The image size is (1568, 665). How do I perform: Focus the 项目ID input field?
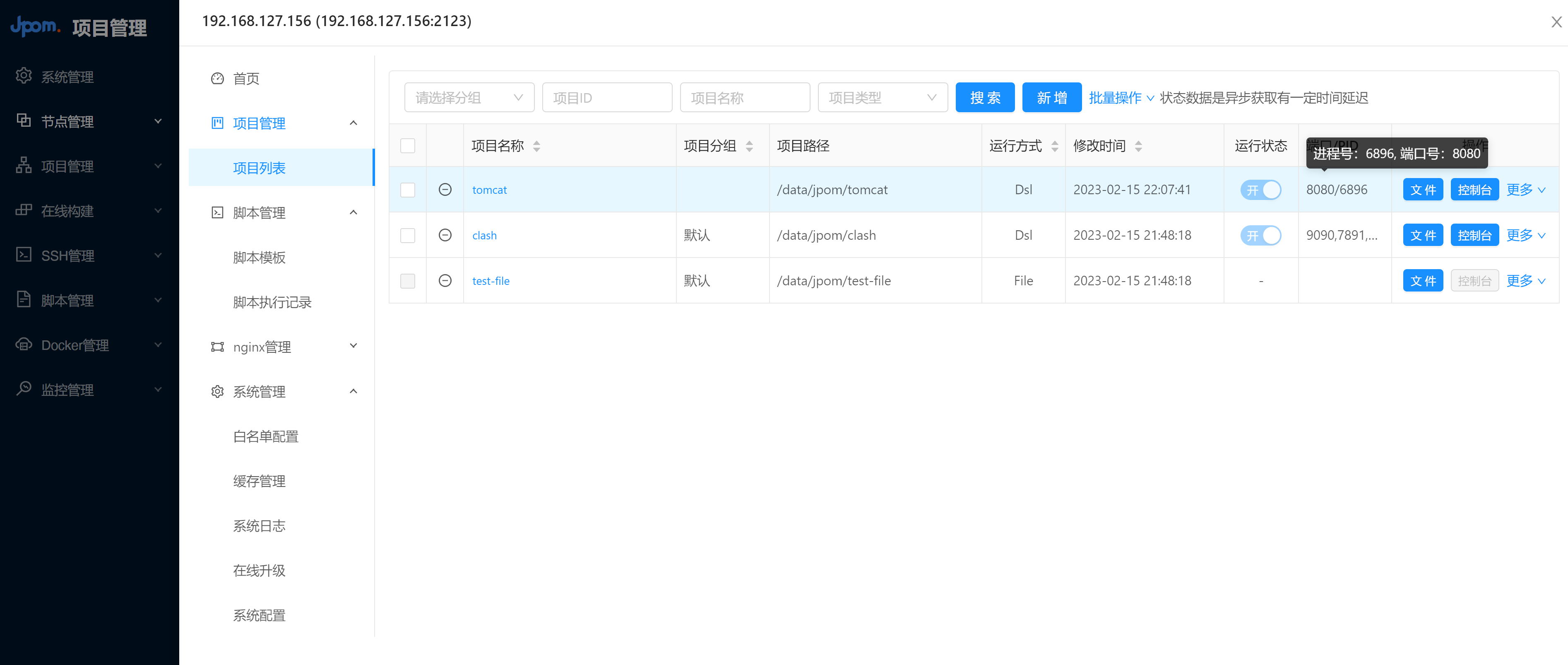pyautogui.click(x=607, y=97)
